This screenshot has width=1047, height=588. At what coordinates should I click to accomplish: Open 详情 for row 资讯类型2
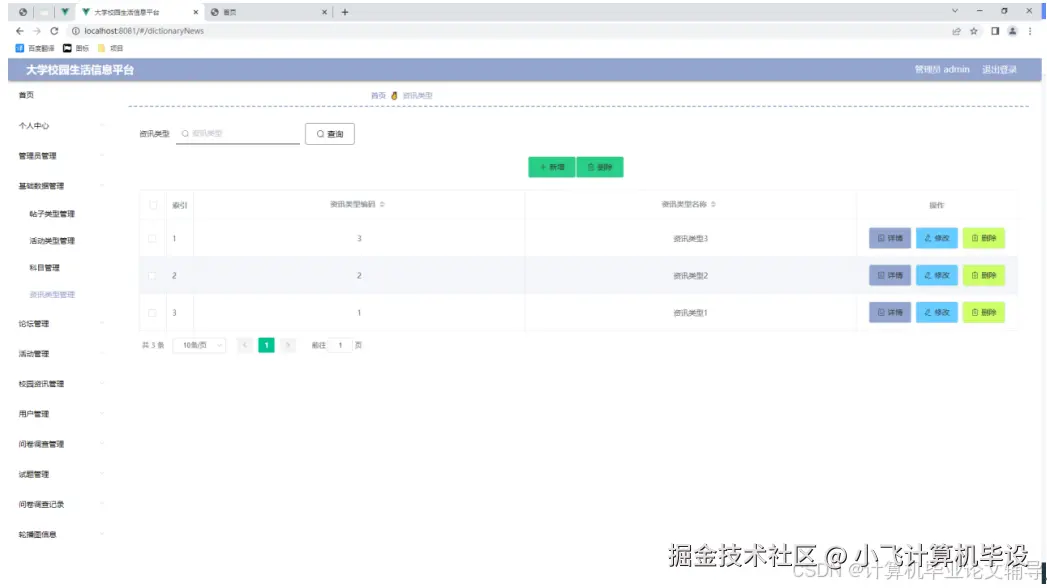(x=889, y=275)
